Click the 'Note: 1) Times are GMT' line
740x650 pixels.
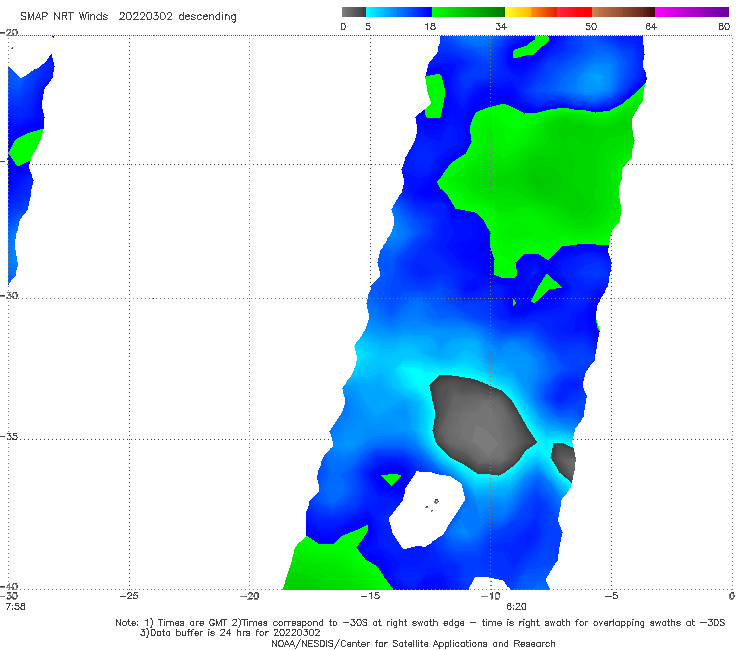[x=420, y=623]
